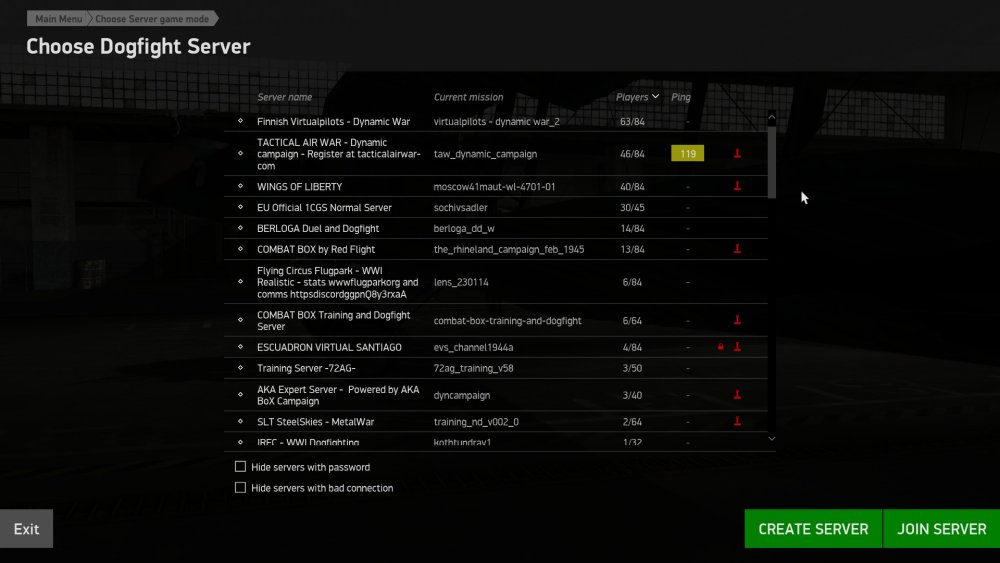Click diamond marker beside COMBAT BOX by Red Flight
The image size is (1000, 563).
click(240, 249)
